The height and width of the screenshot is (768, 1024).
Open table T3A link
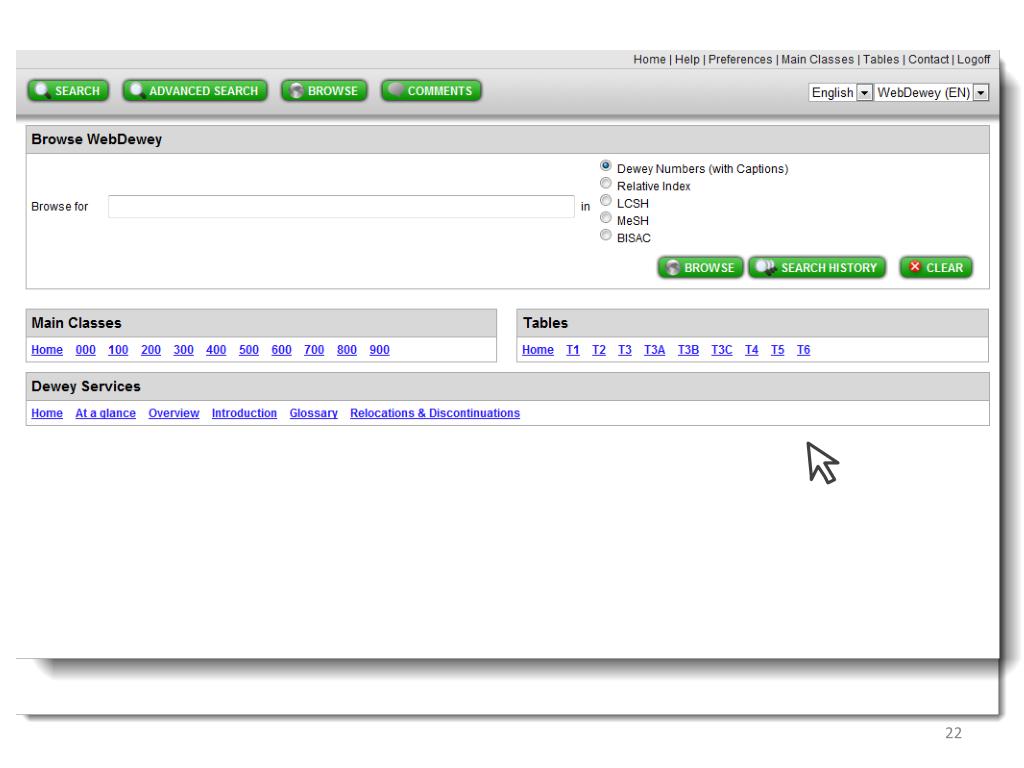coord(654,350)
